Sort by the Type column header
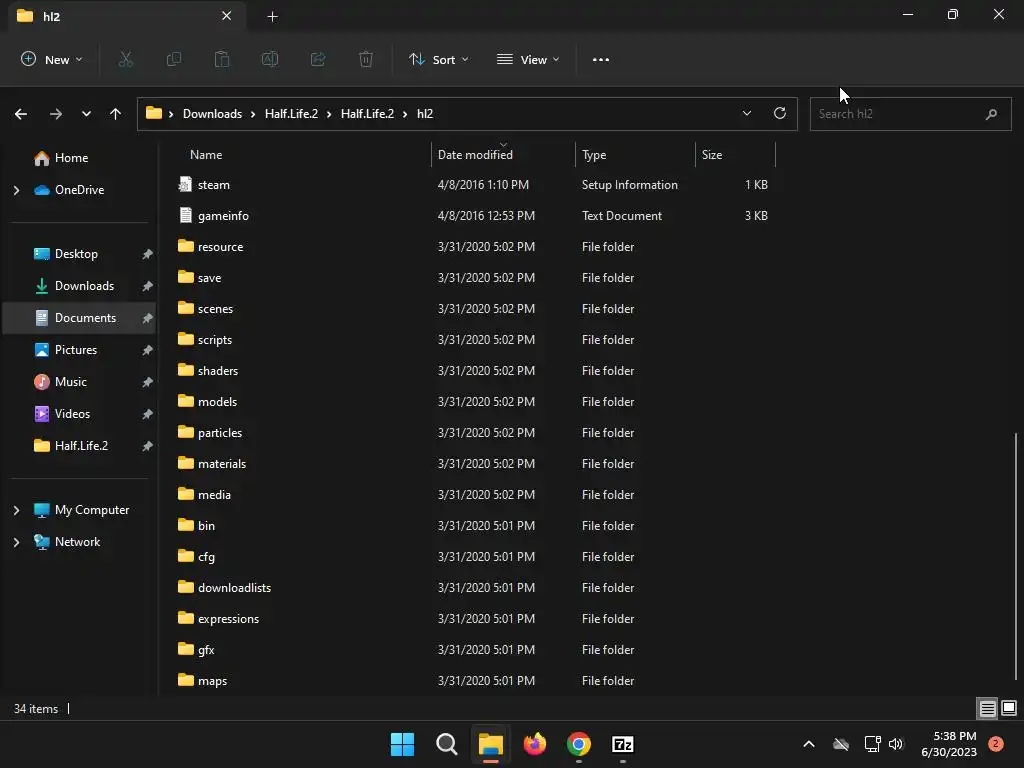The image size is (1024, 768). [594, 155]
